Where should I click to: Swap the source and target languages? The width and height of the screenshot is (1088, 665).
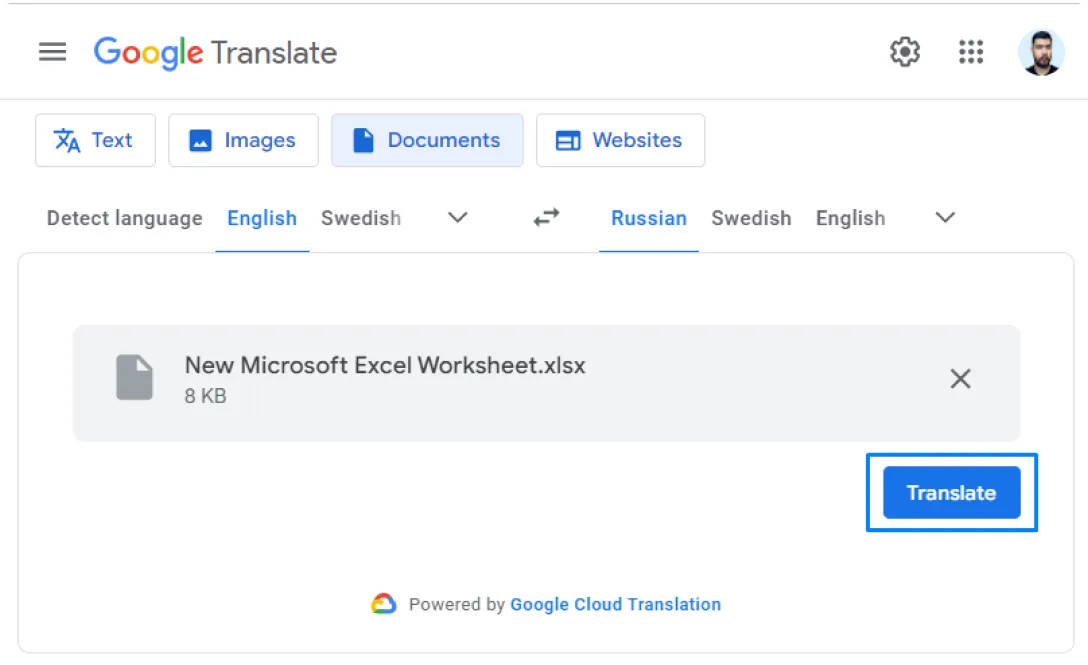[x=545, y=218]
